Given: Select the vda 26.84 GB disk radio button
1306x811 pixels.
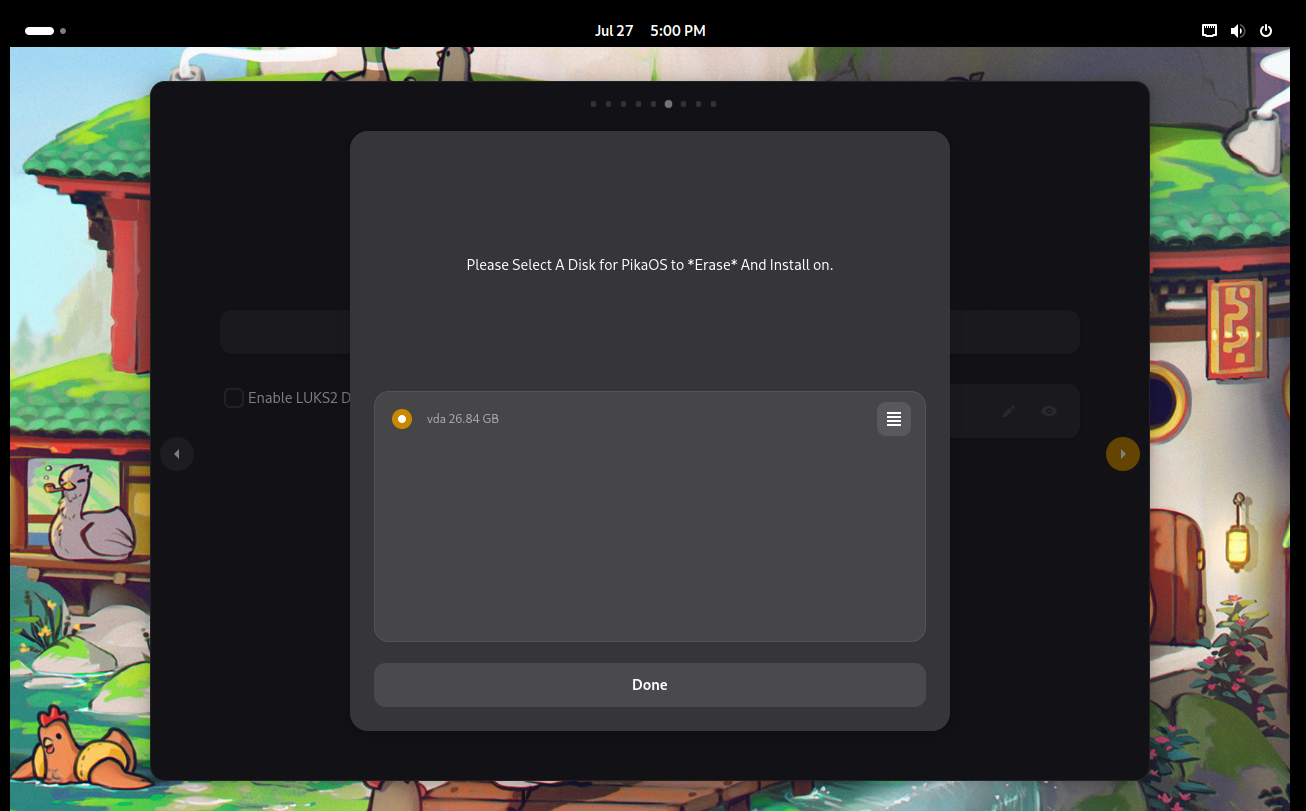Looking at the screenshot, I should 402,419.
